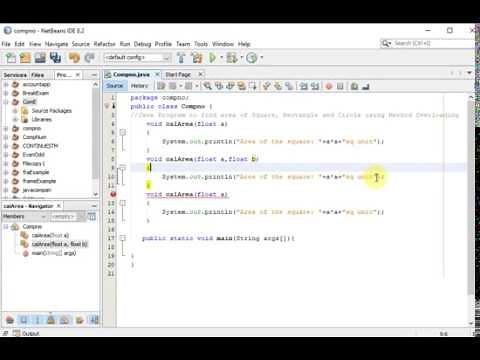Click the Find Previous Occurrence icon

tap(219, 86)
